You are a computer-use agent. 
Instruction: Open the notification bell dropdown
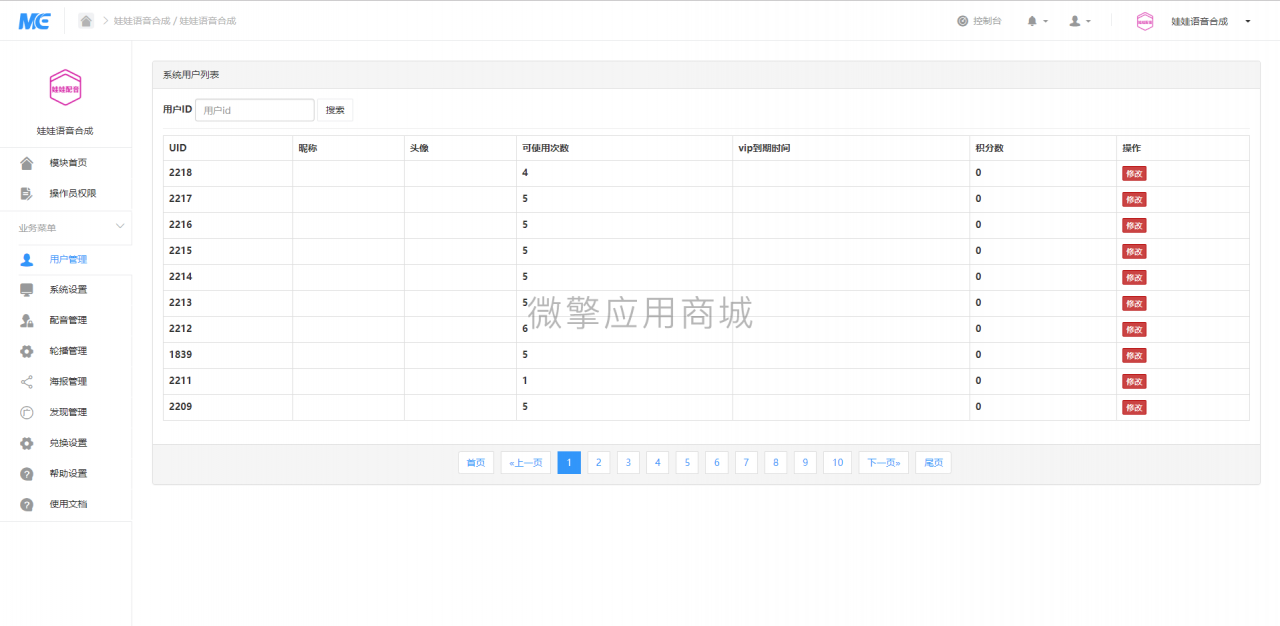(1037, 21)
